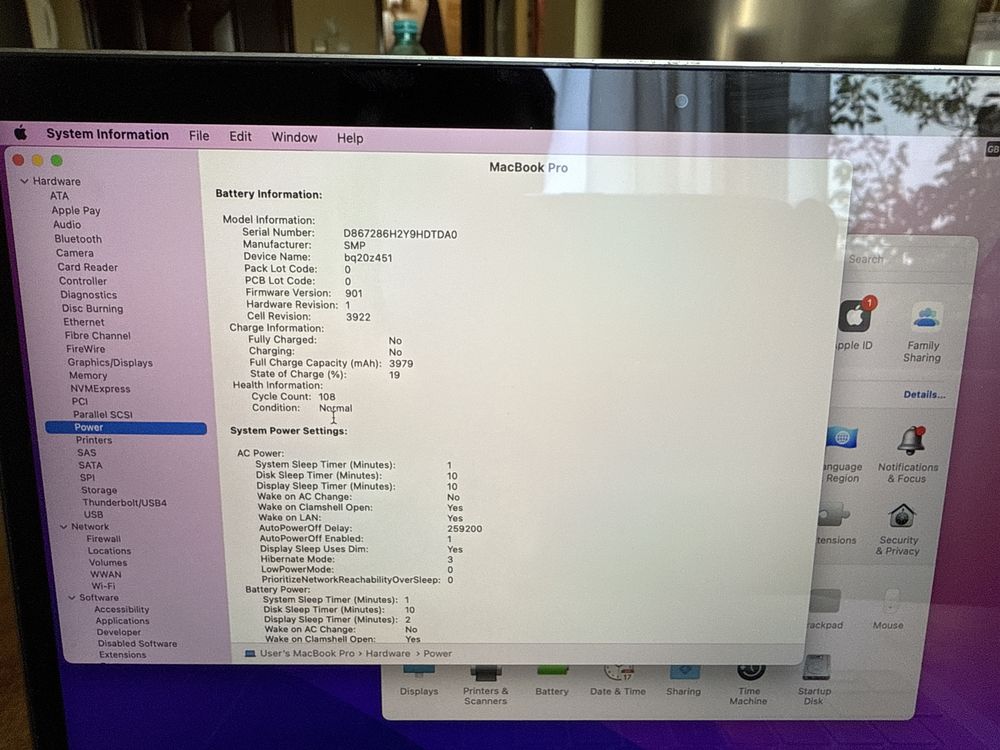Image resolution: width=1000 pixels, height=750 pixels.
Task: Open the Window menu
Action: (x=294, y=137)
